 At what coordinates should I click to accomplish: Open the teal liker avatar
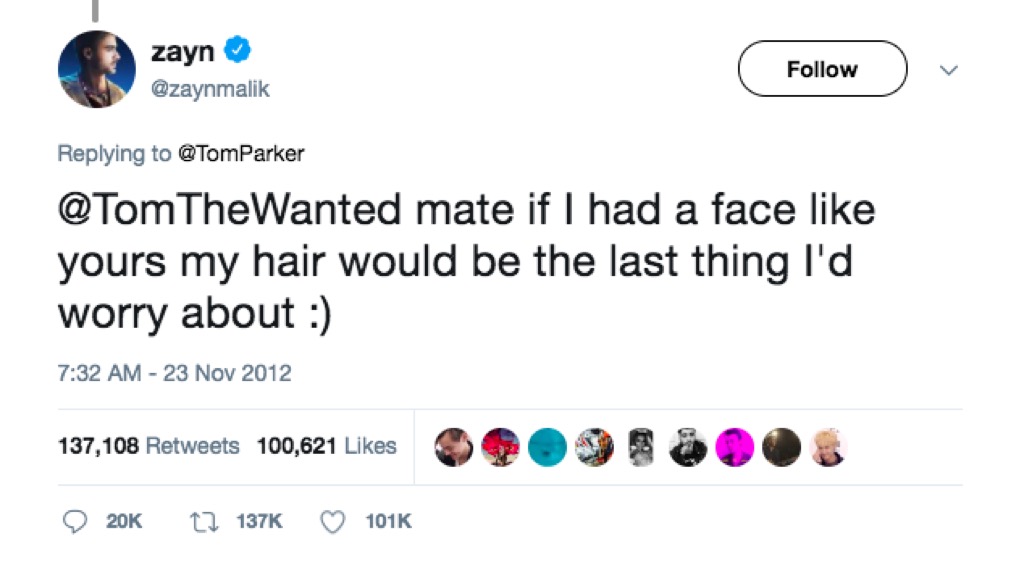tap(547, 447)
